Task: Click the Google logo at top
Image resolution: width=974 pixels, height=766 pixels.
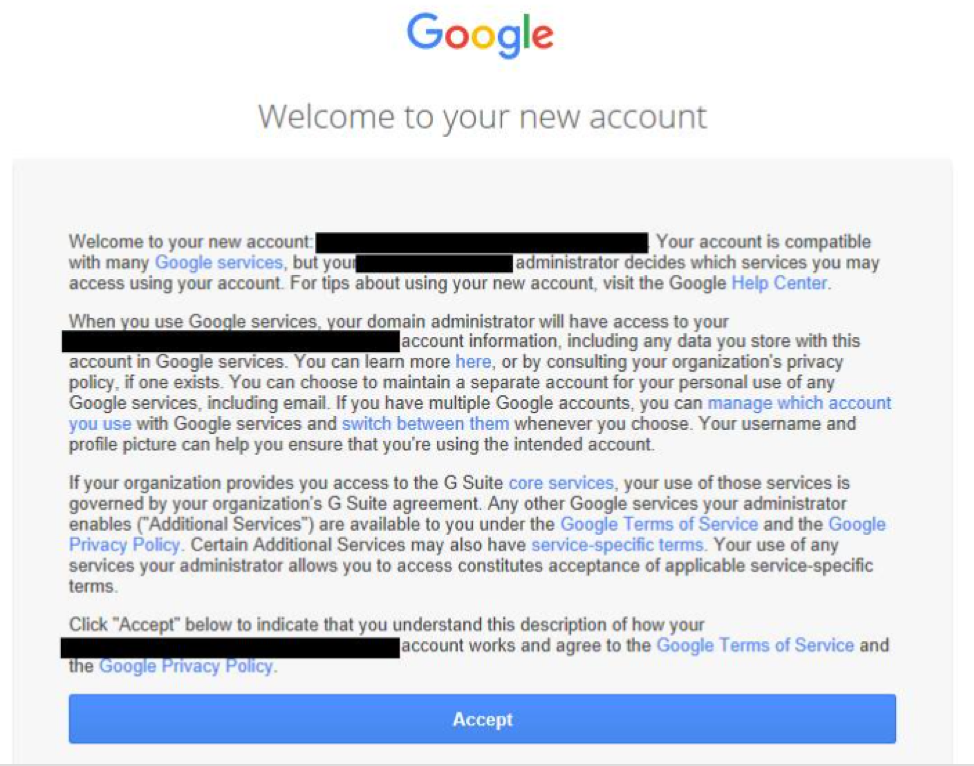Action: click(480, 35)
